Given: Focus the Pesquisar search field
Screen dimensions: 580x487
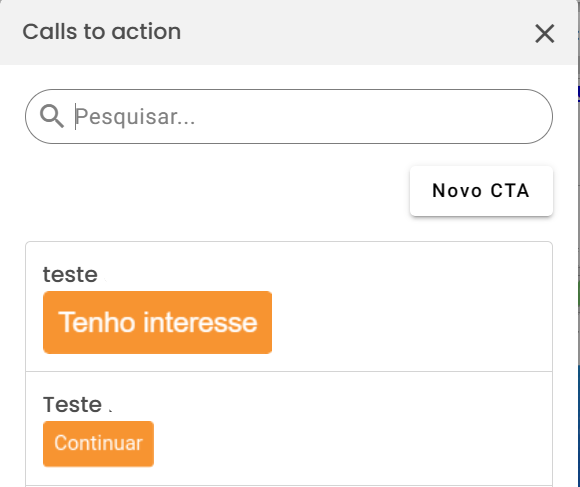Looking at the screenshot, I should tap(289, 116).
